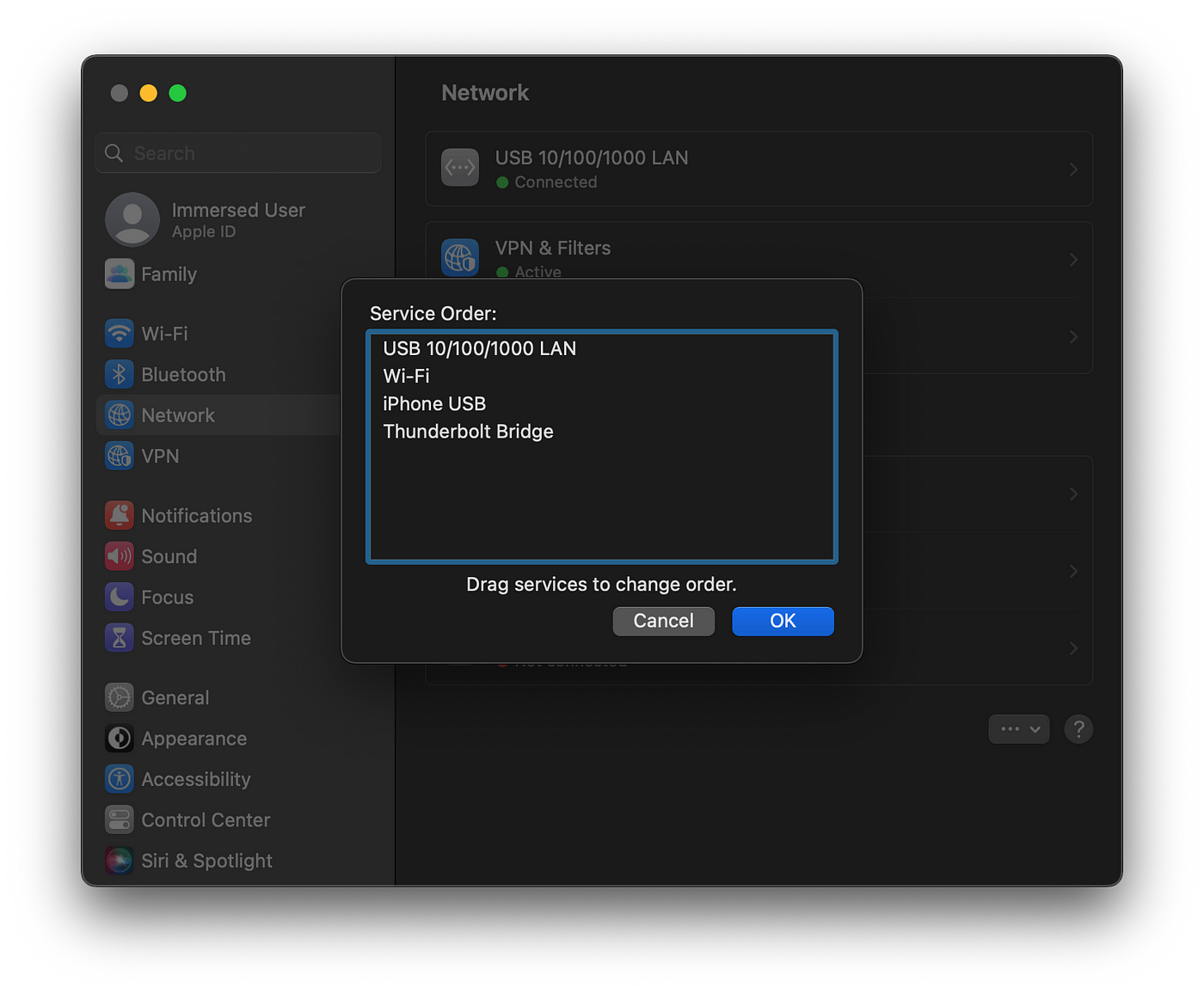Viewport: 1204px width, 994px height.
Task: Click the Bluetooth sidebar icon
Action: (x=120, y=374)
